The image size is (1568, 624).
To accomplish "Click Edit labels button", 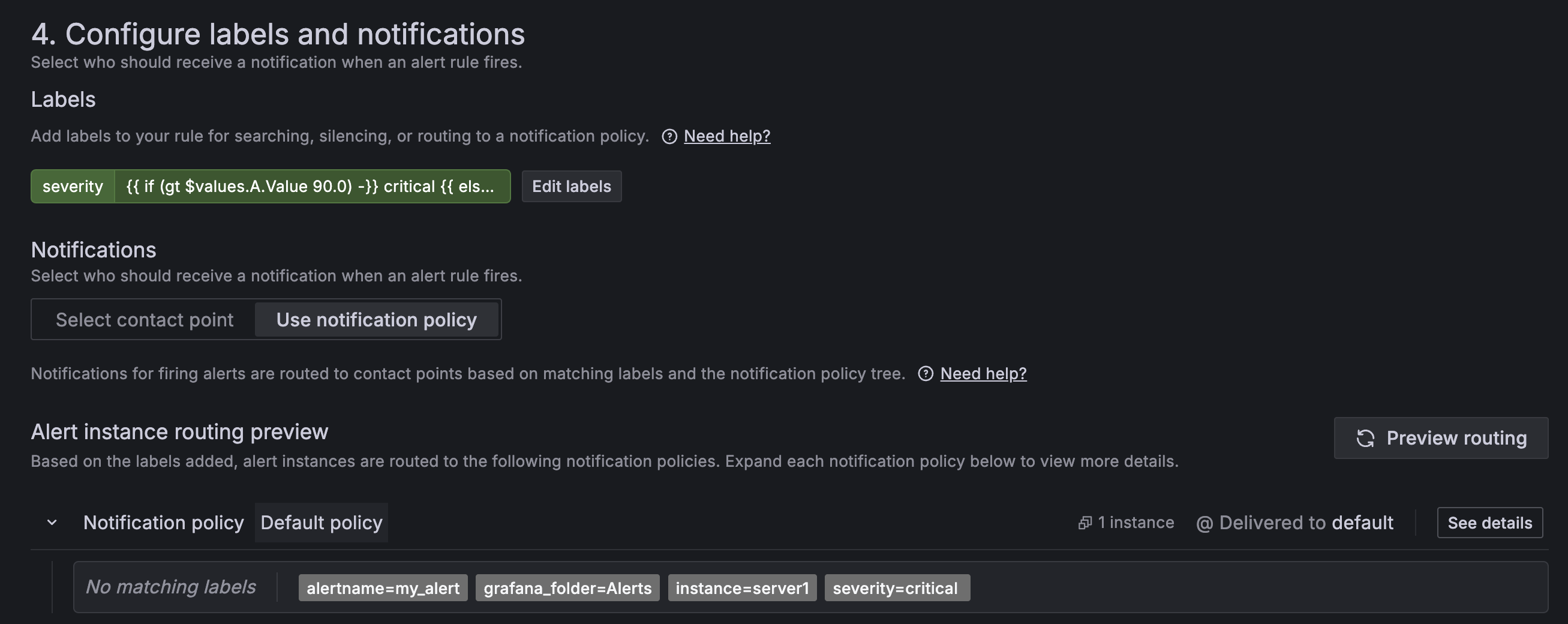I will pos(571,186).
